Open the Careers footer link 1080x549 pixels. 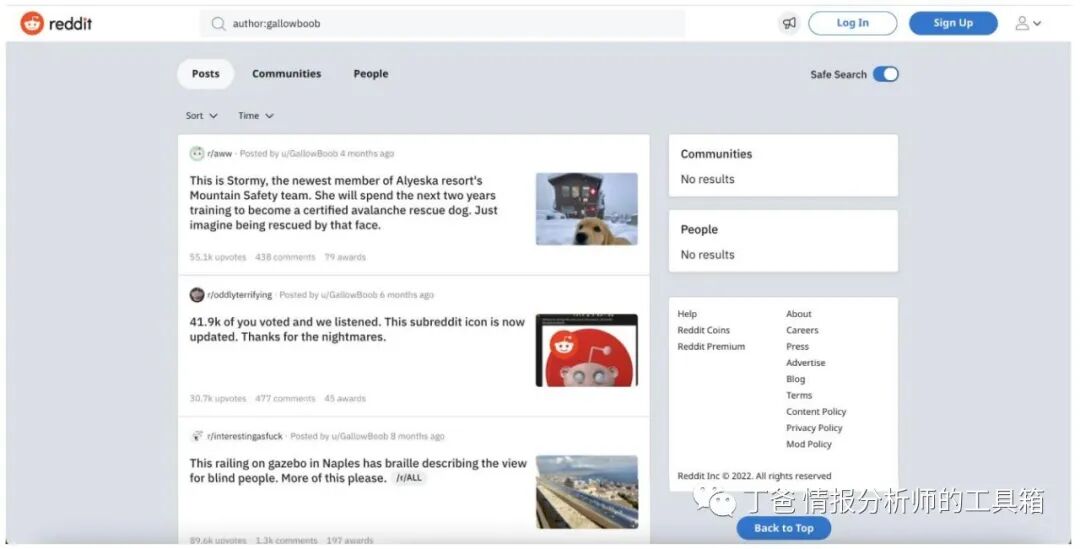pos(802,331)
